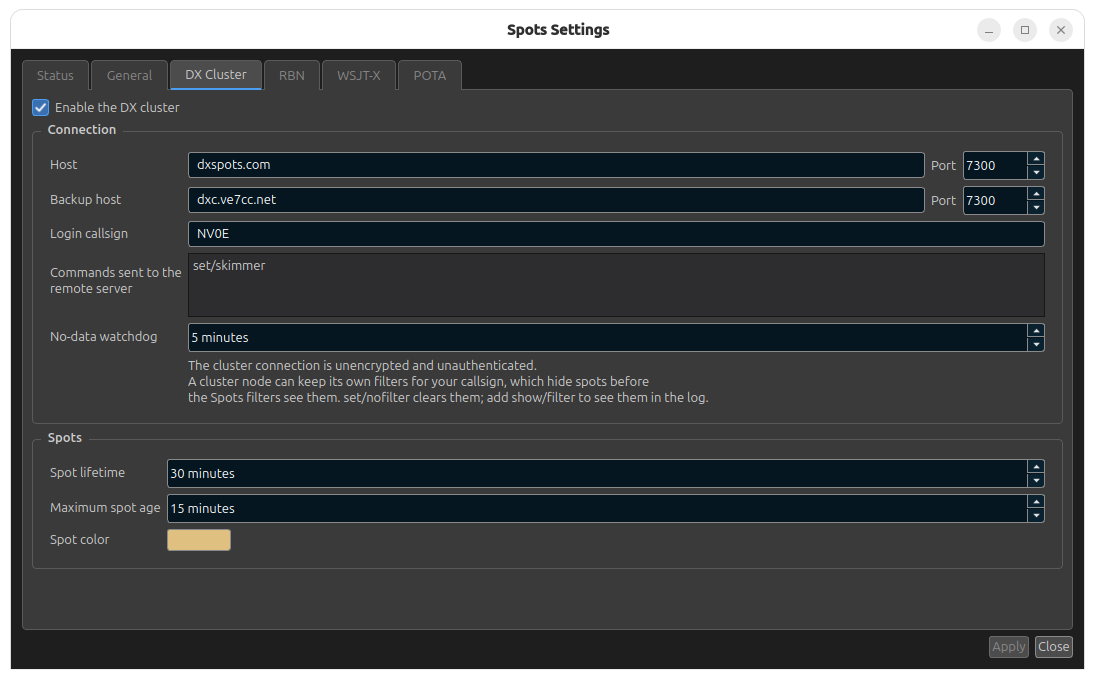Screen dimensions: 1095x680
Task: Minimize the Spots Settings window
Action: 989,30
